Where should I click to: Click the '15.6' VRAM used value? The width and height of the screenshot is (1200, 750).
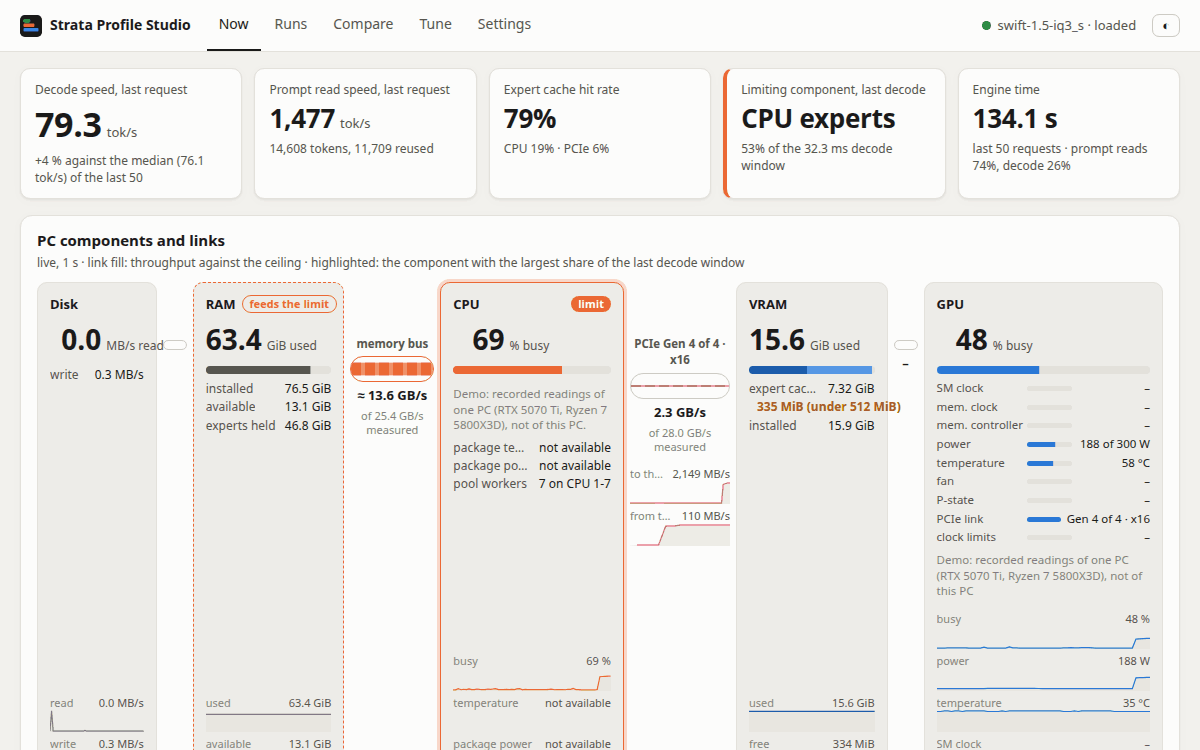(x=777, y=340)
